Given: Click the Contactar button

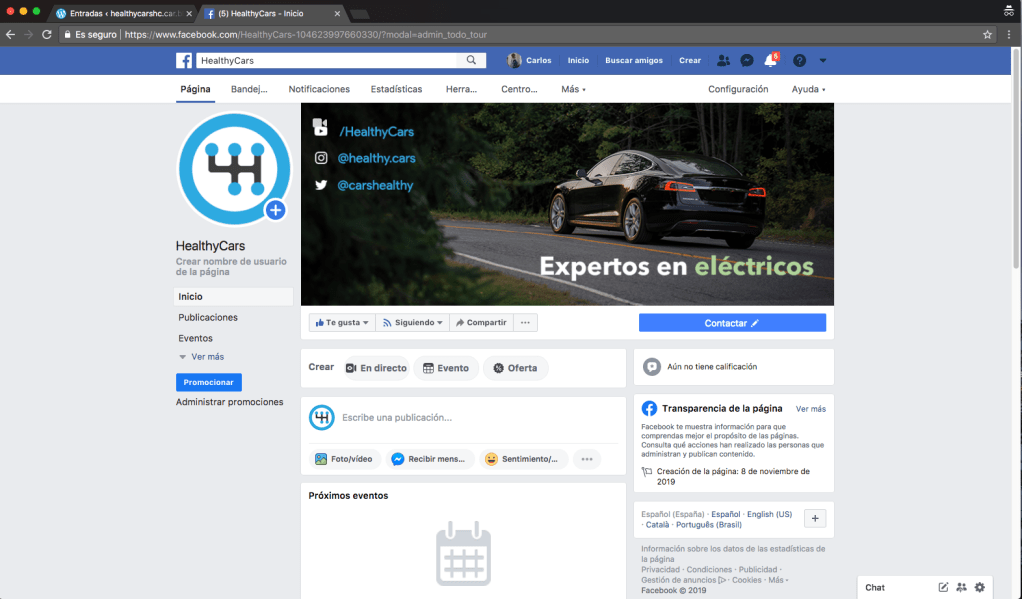Looking at the screenshot, I should coord(732,323).
